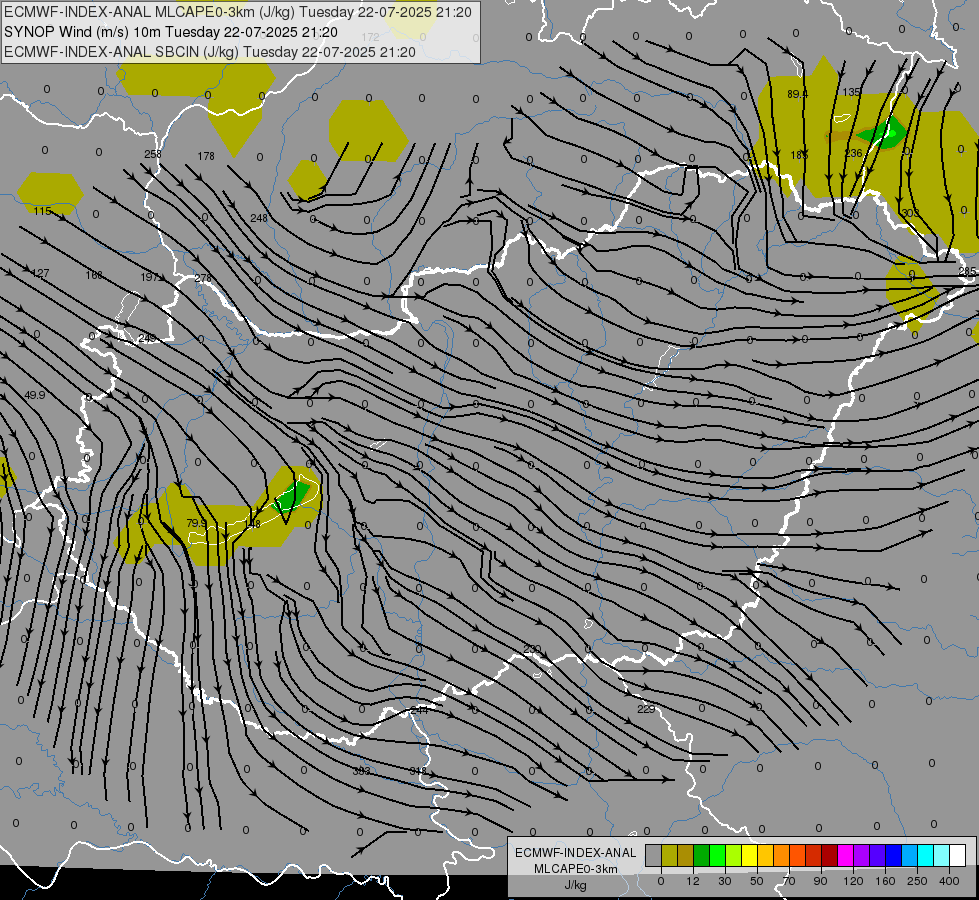This screenshot has height=900, width=979.
Task: Click the map value 229
Action: (x=646, y=710)
